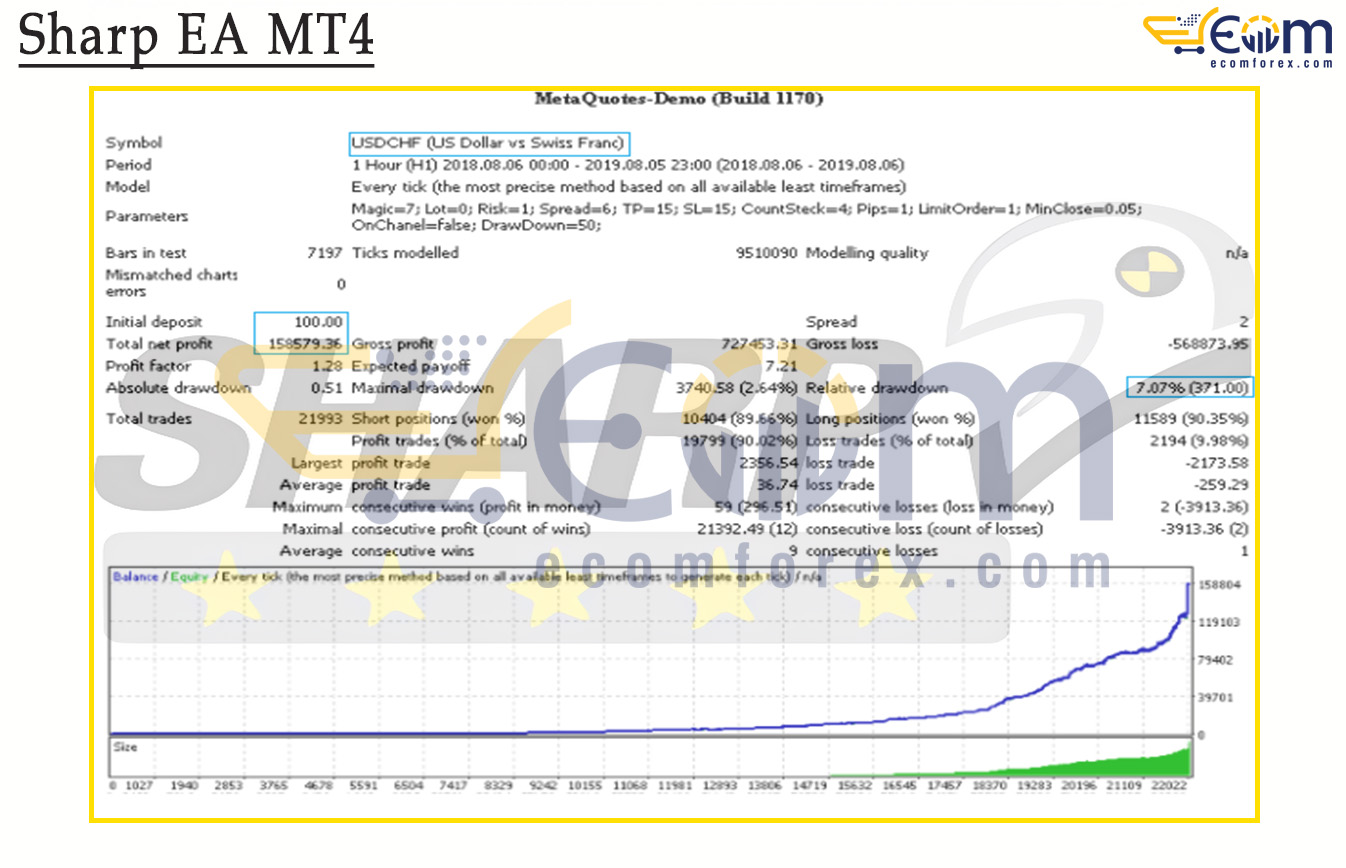Viewport: 1346px width, 868px height.
Task: Select the highlighted USDCHF symbol value
Action: click(489, 143)
